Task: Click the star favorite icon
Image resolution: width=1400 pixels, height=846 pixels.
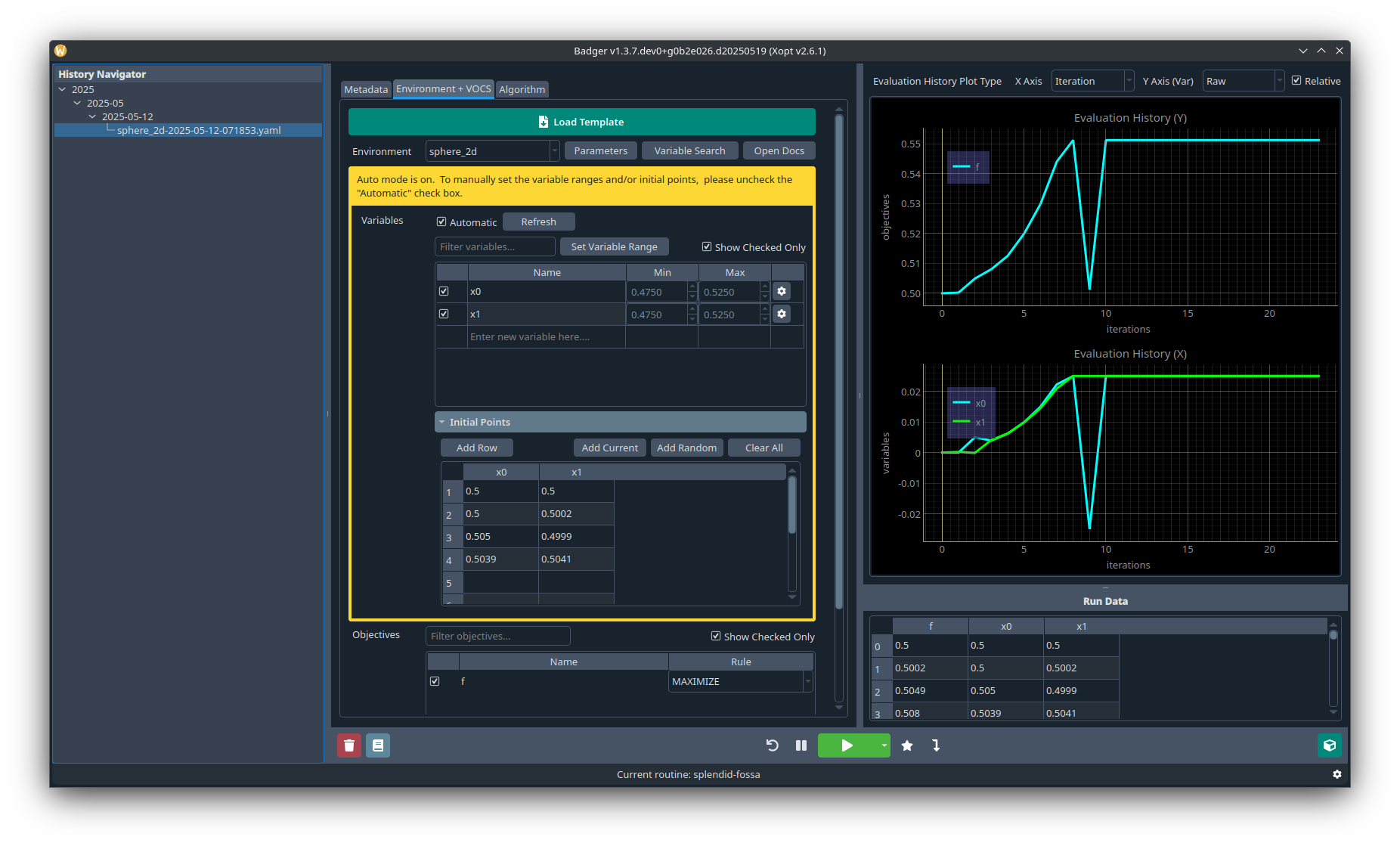Action: click(907, 745)
